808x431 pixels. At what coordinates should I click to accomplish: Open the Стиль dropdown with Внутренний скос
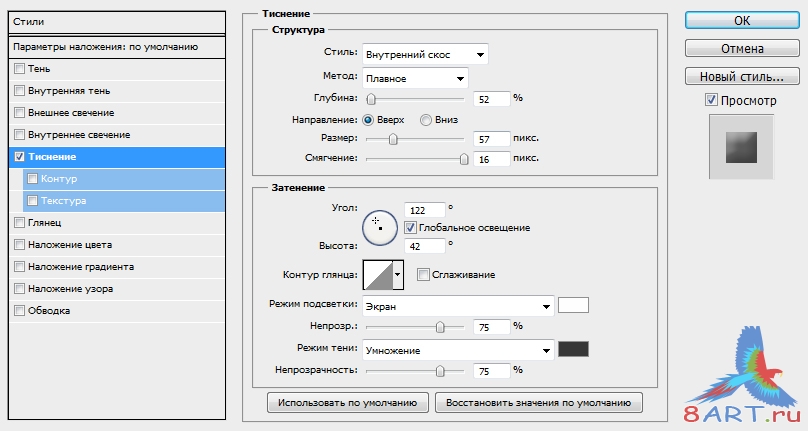[x=425, y=55]
